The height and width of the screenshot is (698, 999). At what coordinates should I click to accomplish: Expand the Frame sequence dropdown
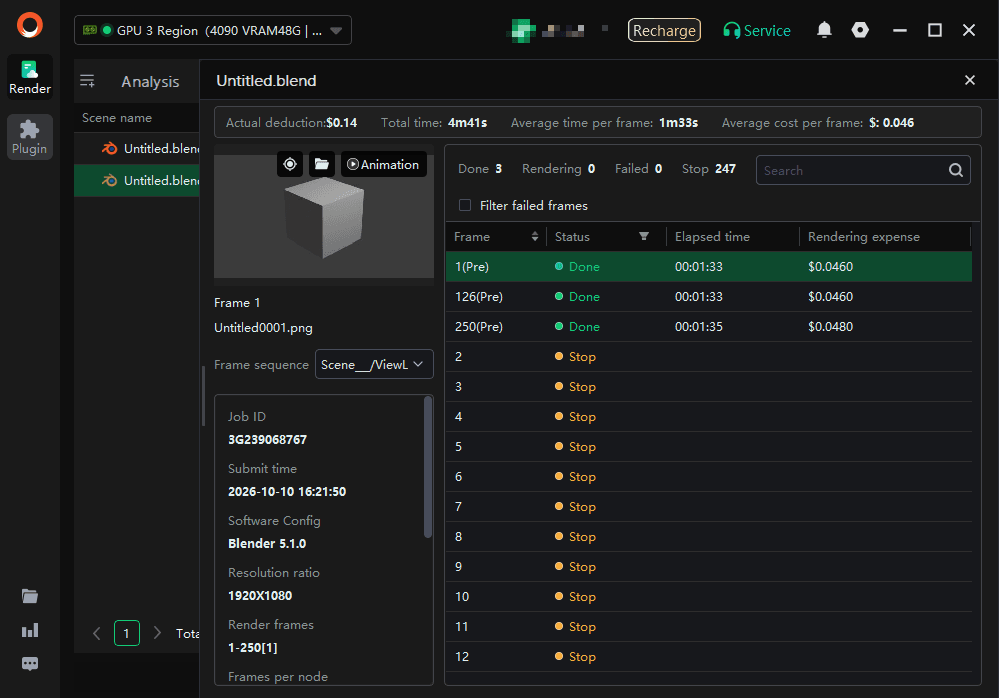(374, 364)
